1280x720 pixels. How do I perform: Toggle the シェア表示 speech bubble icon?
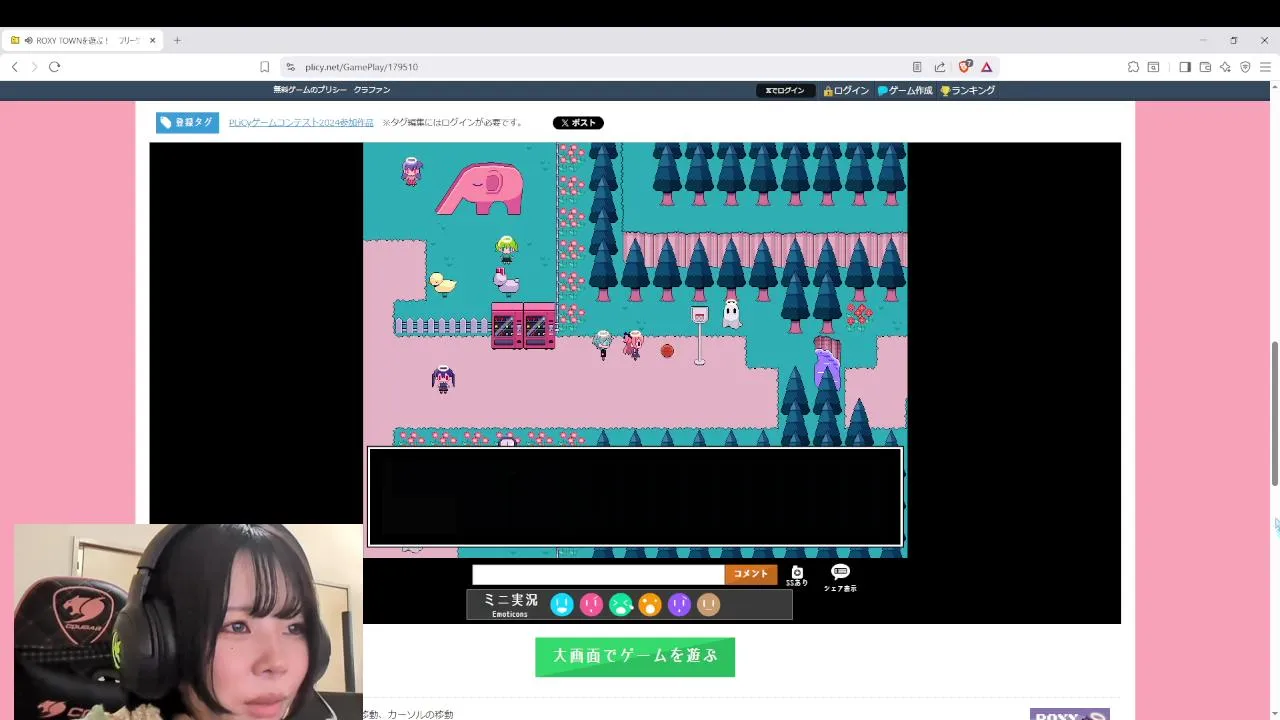840,576
